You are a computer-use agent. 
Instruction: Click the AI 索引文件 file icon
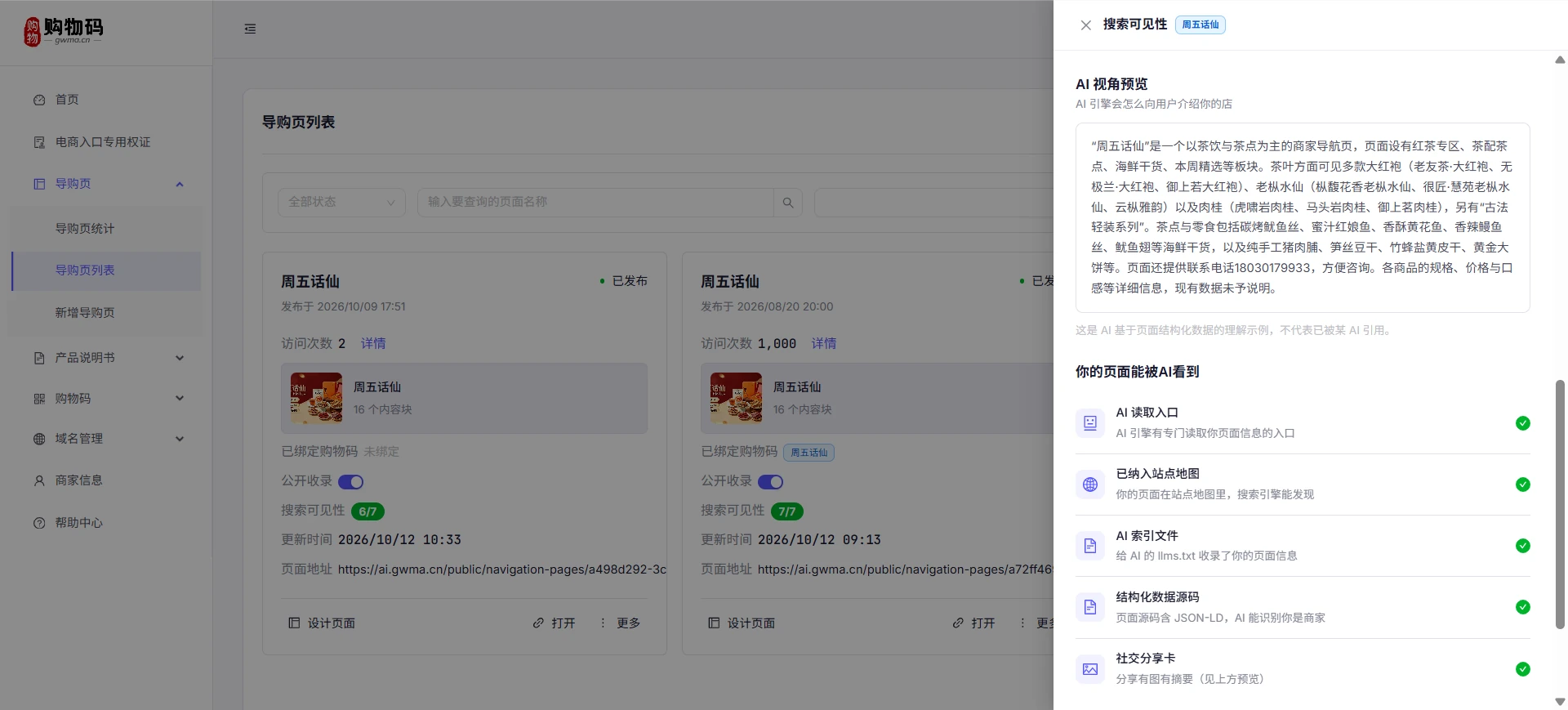pos(1090,546)
